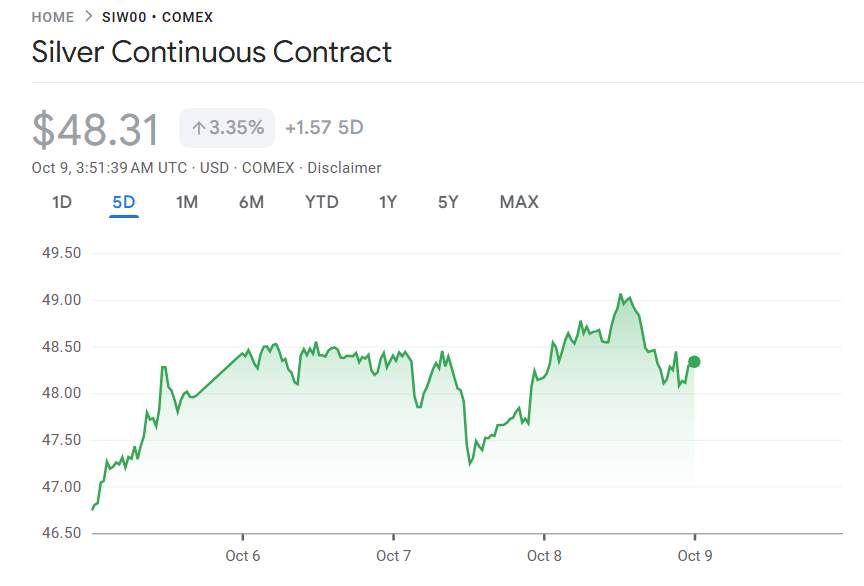864x586 pixels.
Task: Switch to the 1M time range
Action: pyautogui.click(x=187, y=202)
